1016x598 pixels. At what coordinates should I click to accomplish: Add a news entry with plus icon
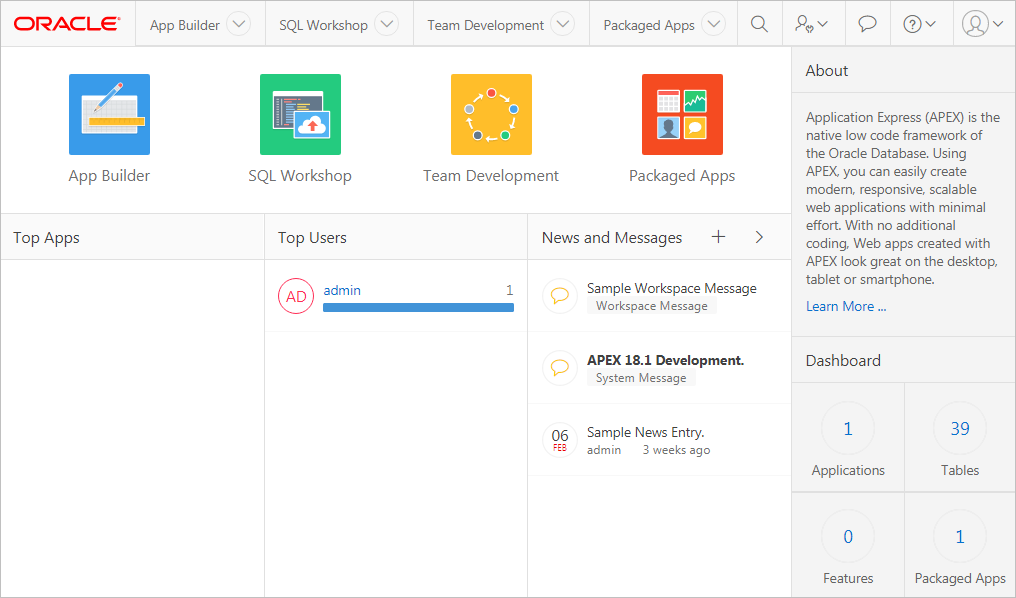718,237
